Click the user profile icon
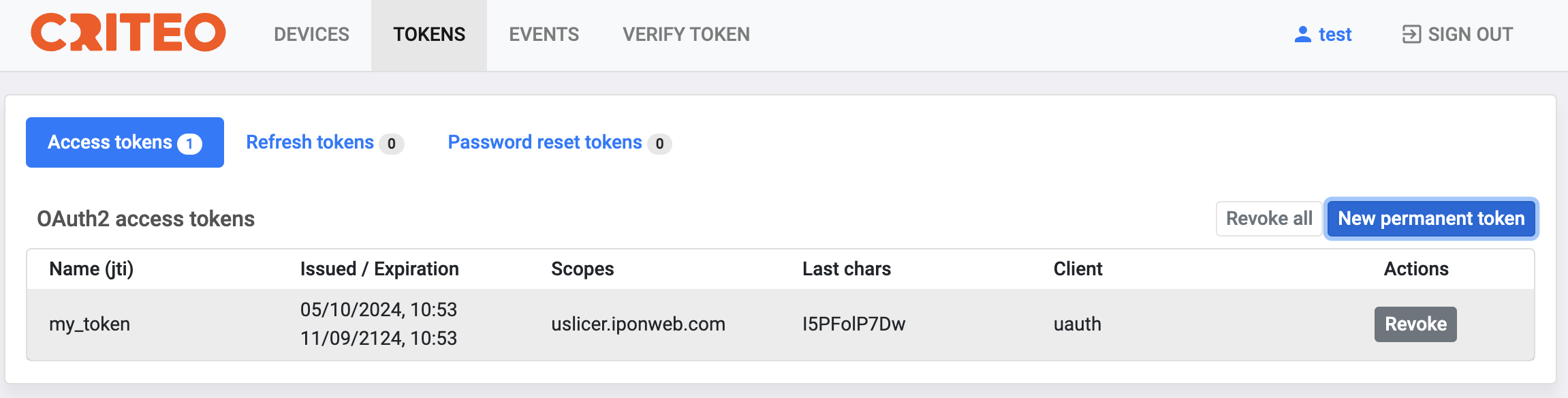 click(x=1302, y=34)
